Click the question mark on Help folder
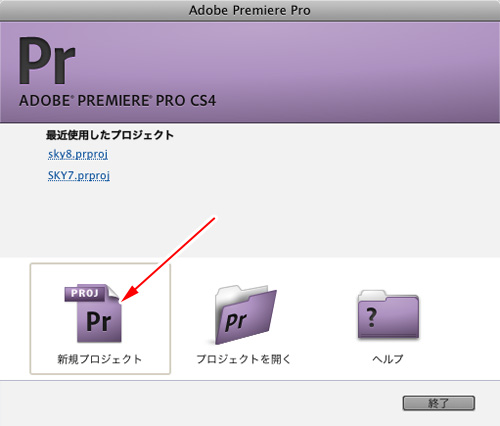The width and height of the screenshot is (500, 426). (x=371, y=317)
